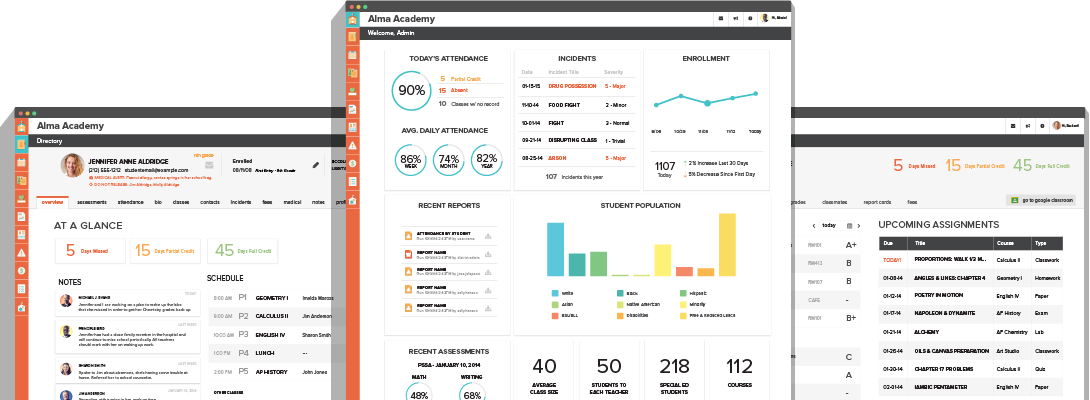Viewport: 1090px width, 400px height.
Task: Switch to the assessments tab
Action: (91, 202)
